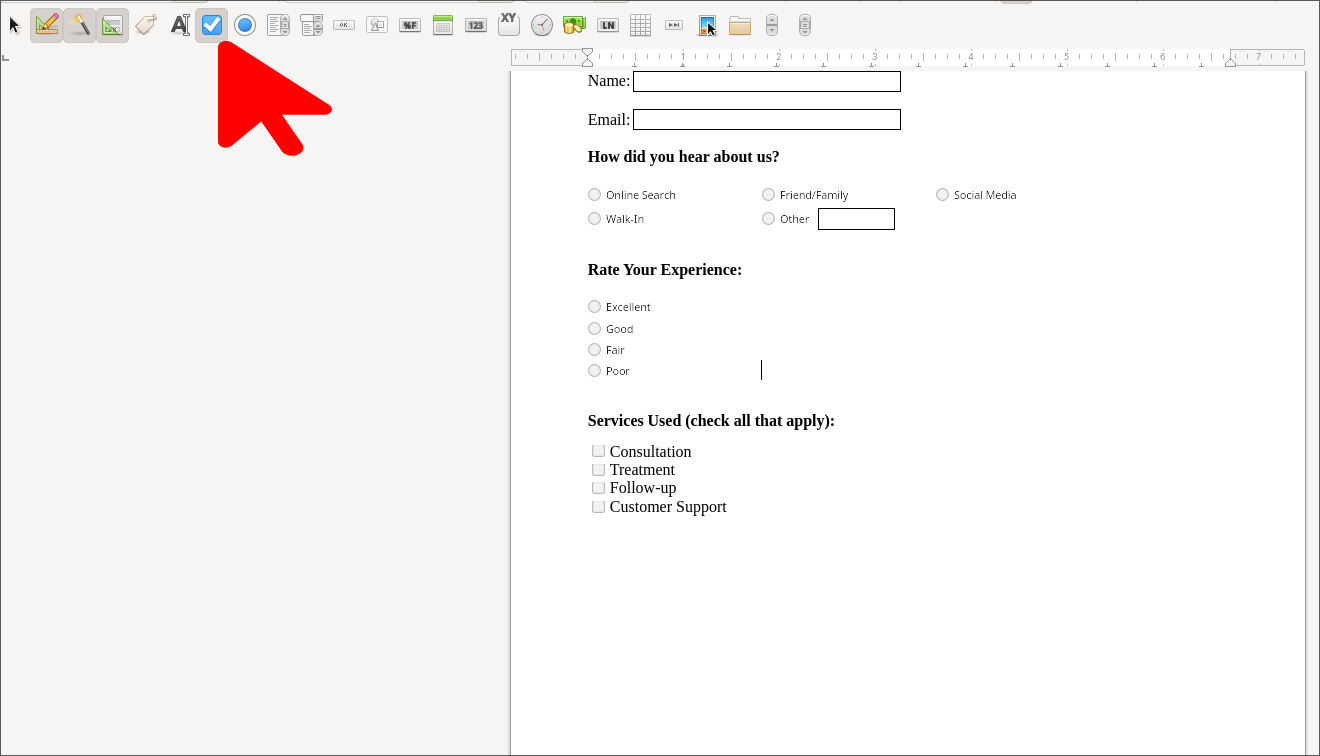Select the Walk-In radio option
1320x756 pixels.
[595, 219]
